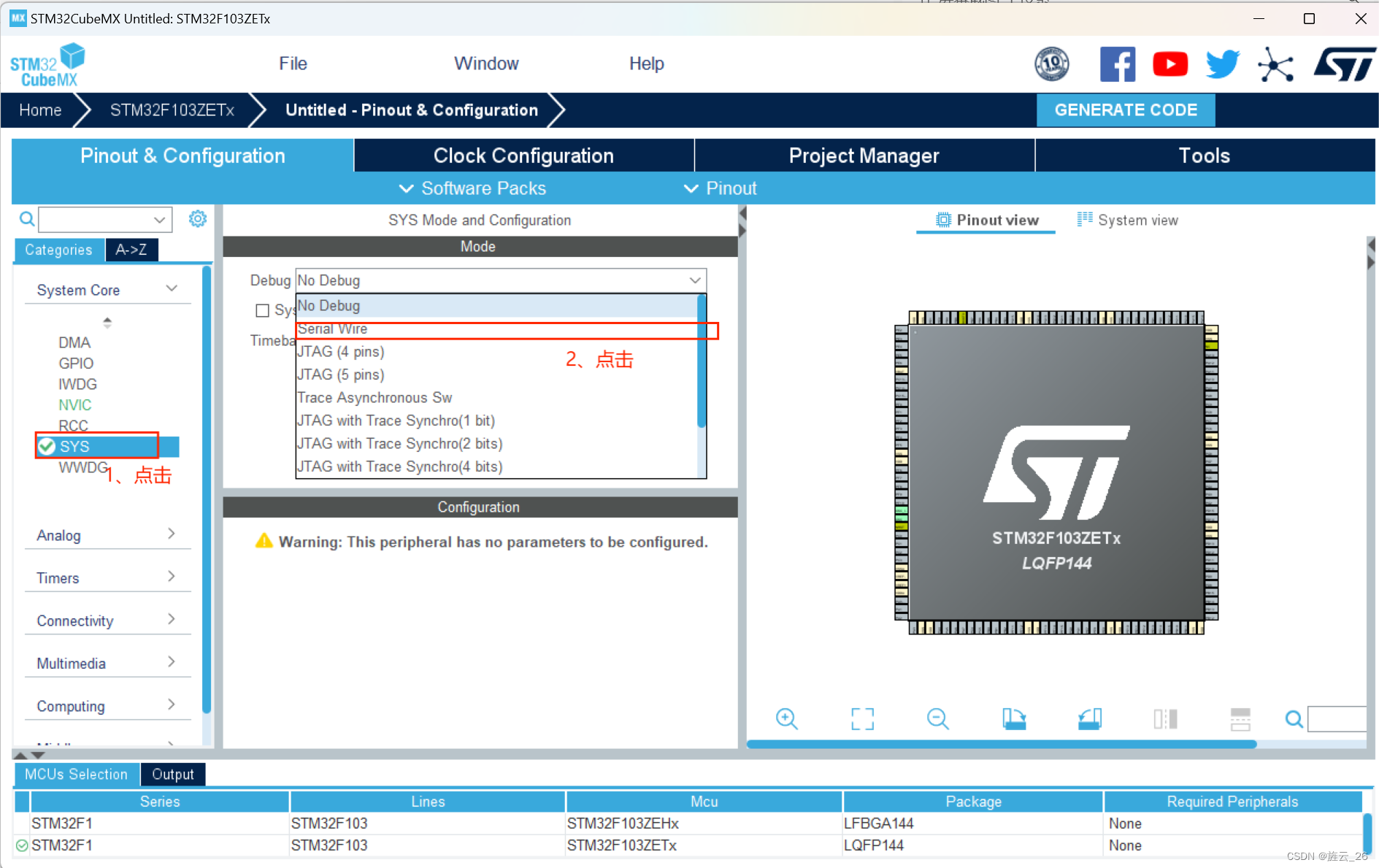This screenshot has width=1379, height=868.
Task: Open the Facebook icon link
Action: click(1118, 64)
